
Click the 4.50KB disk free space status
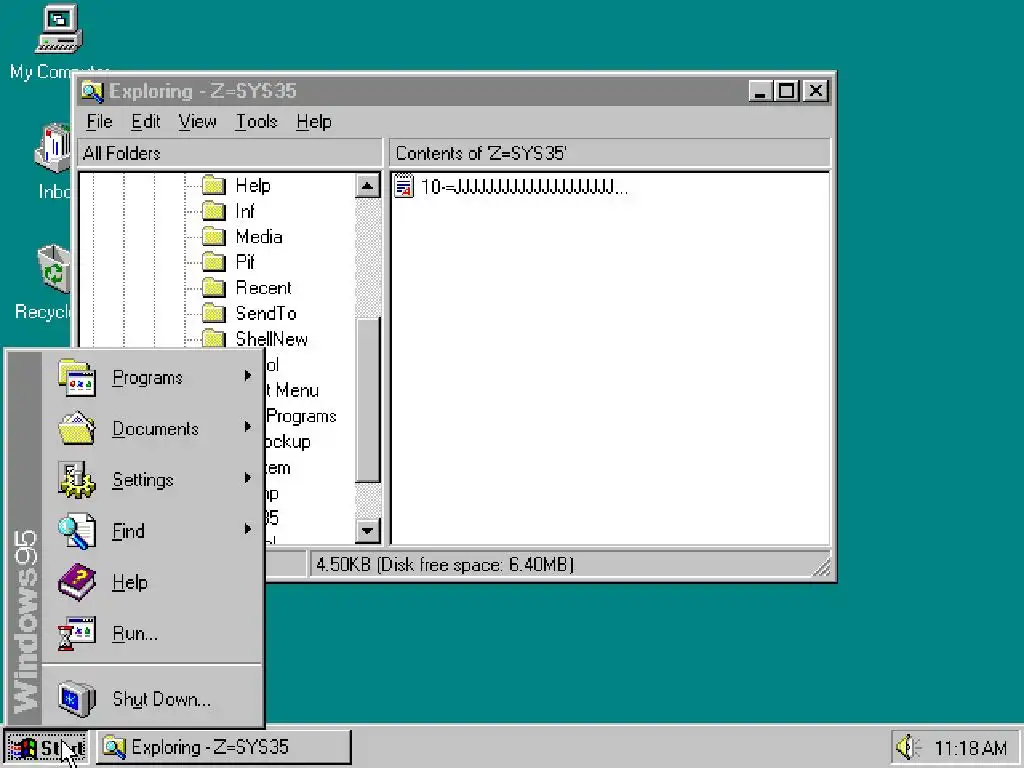coord(444,565)
